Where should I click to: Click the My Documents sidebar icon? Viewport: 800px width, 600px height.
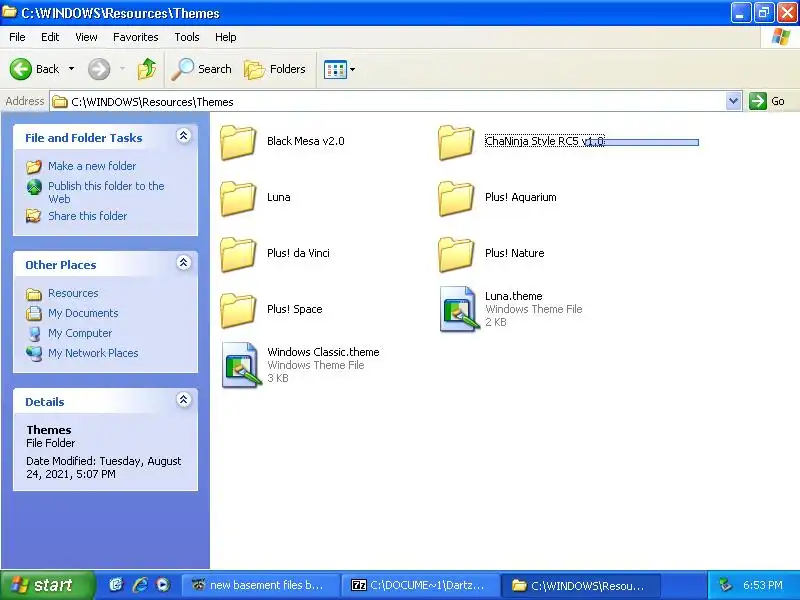tap(34, 313)
